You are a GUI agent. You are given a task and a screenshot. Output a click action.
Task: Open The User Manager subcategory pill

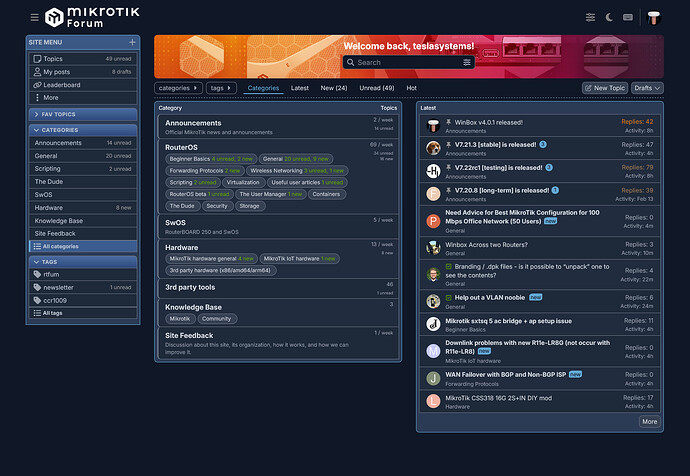[271, 194]
